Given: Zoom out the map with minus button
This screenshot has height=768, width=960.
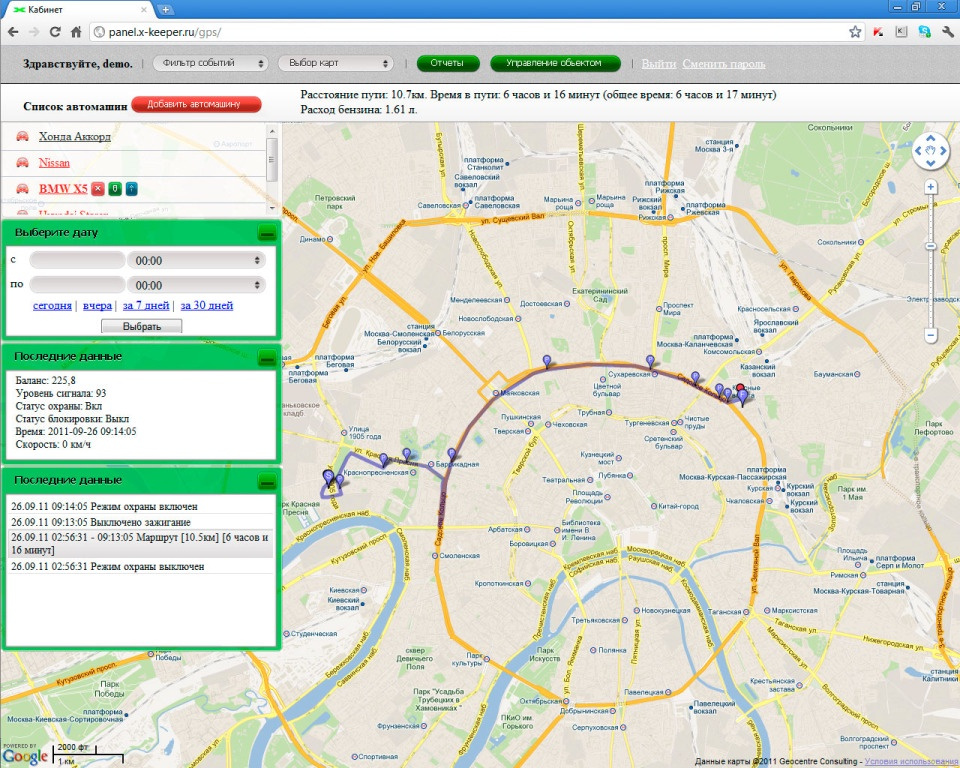Looking at the screenshot, I should (x=931, y=336).
